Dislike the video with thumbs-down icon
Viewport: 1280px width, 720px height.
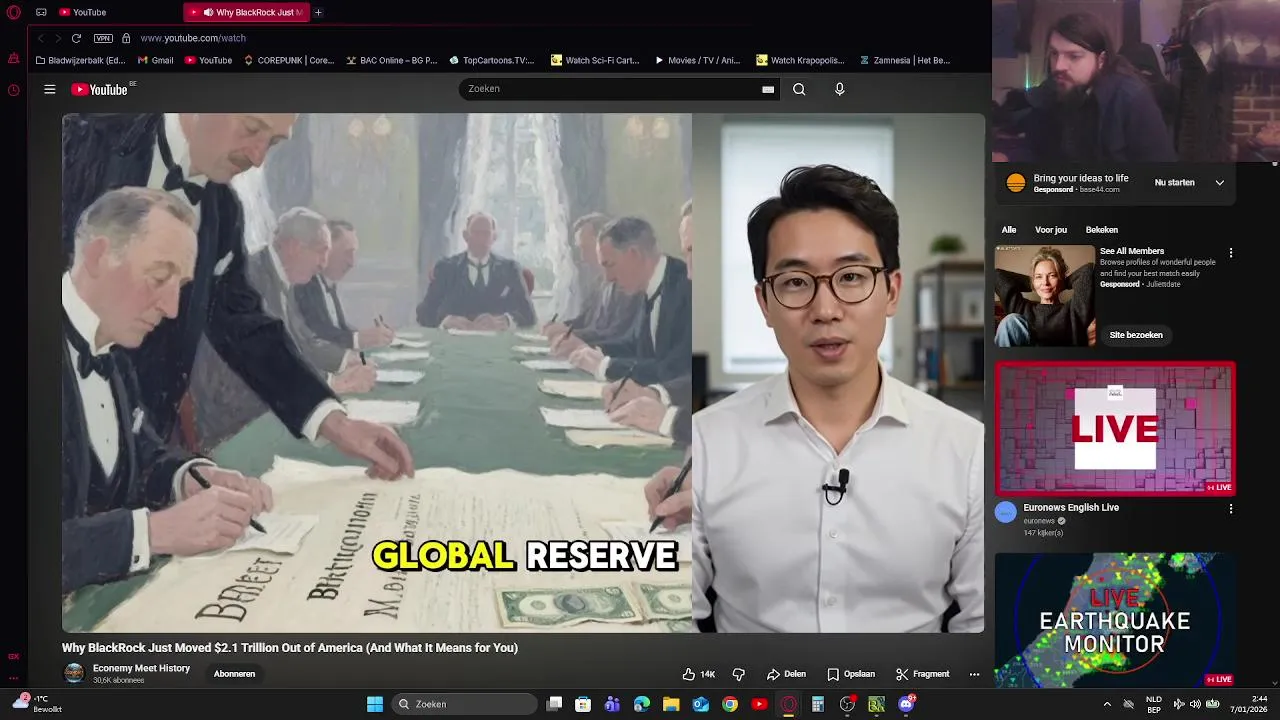(739, 674)
